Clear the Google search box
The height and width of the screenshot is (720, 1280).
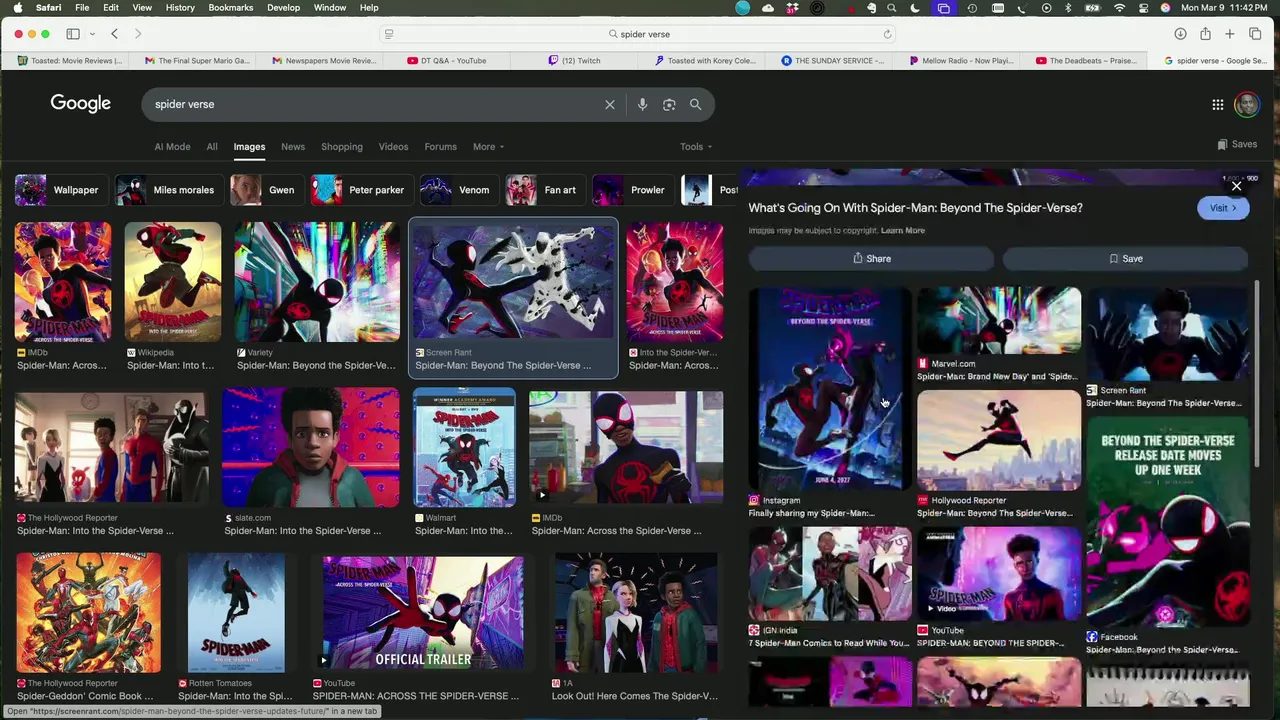(609, 104)
